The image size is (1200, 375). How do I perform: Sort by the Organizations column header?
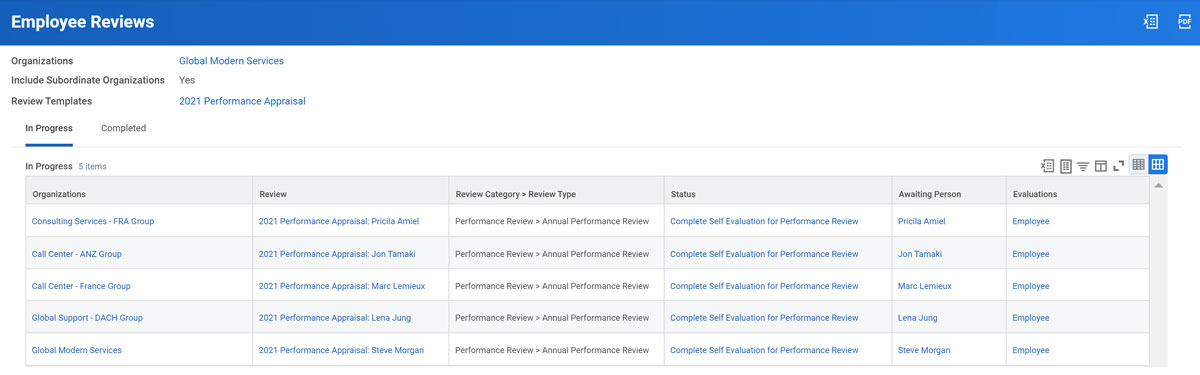coord(139,193)
